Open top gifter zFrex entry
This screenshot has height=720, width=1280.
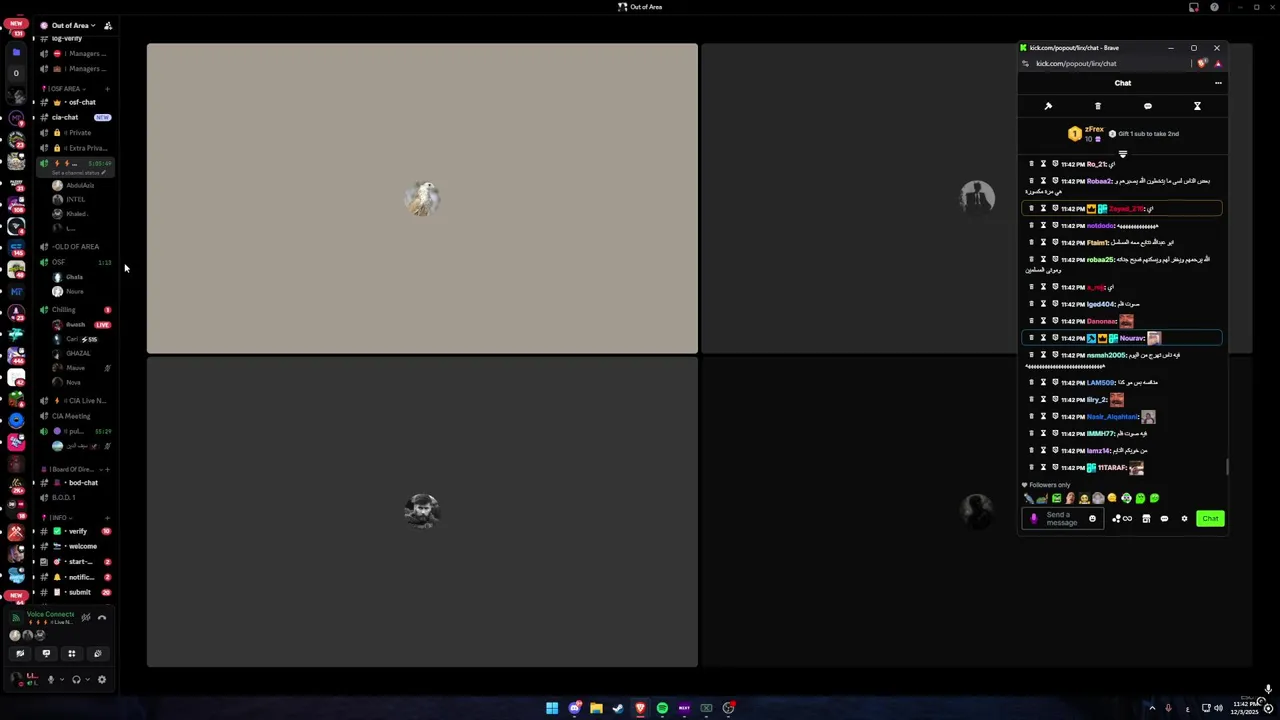coord(1086,134)
